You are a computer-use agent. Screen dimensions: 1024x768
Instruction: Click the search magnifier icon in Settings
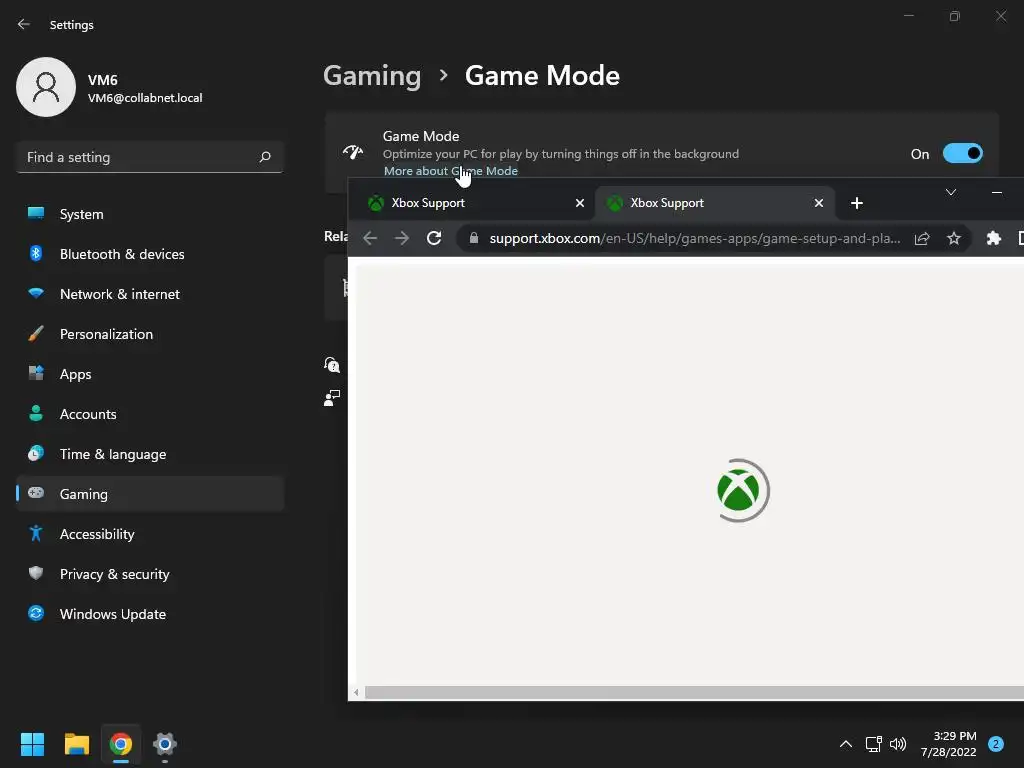(x=265, y=157)
